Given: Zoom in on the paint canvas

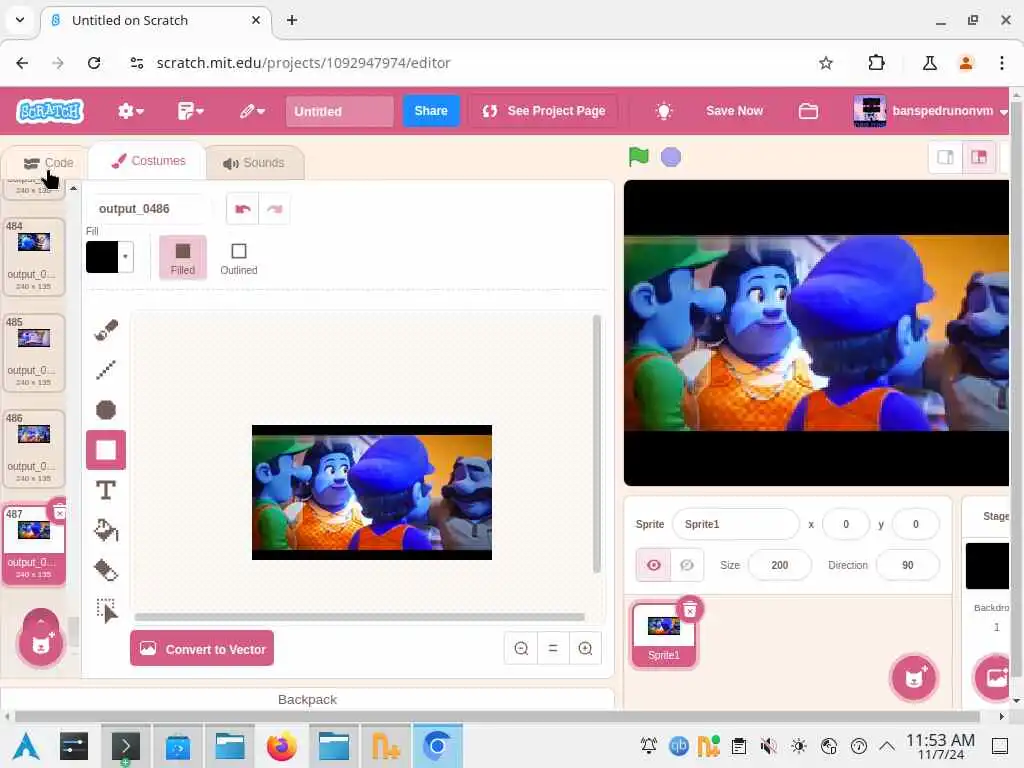Looking at the screenshot, I should [x=585, y=648].
